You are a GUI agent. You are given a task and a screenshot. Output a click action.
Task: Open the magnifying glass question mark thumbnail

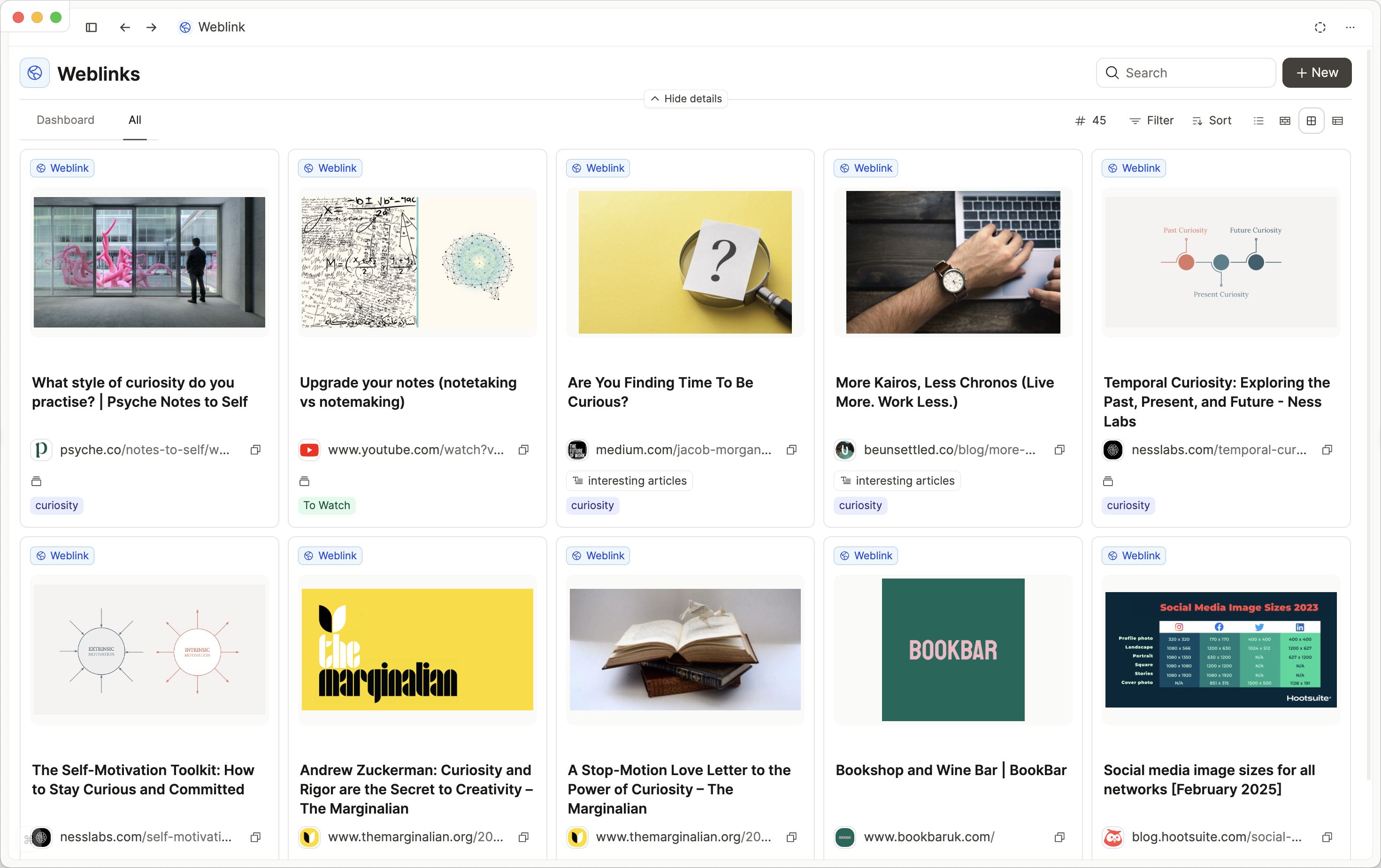pos(685,262)
